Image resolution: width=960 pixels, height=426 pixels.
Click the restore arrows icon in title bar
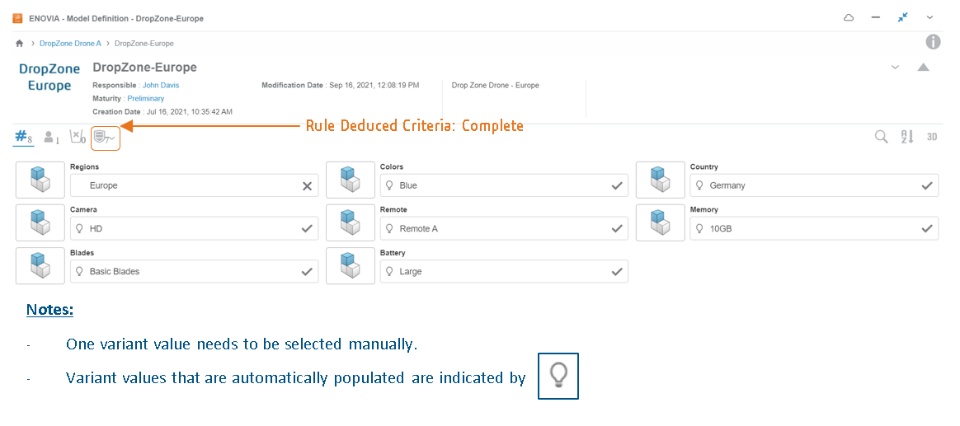(x=902, y=18)
